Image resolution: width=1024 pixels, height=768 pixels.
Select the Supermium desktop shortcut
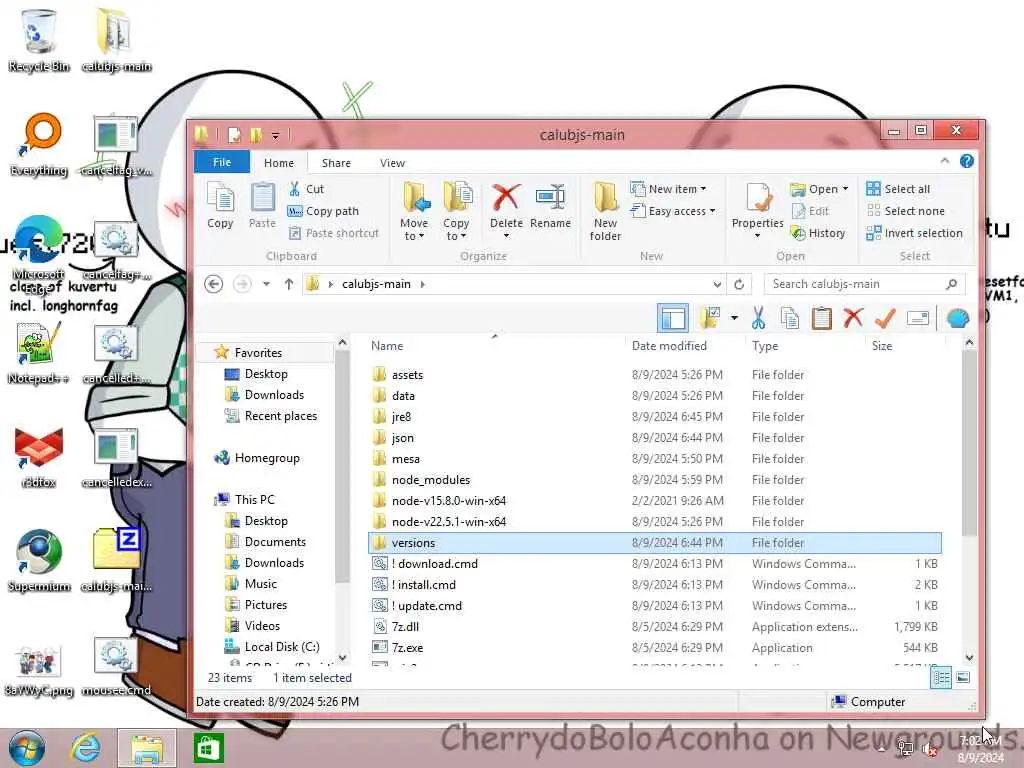point(39,561)
